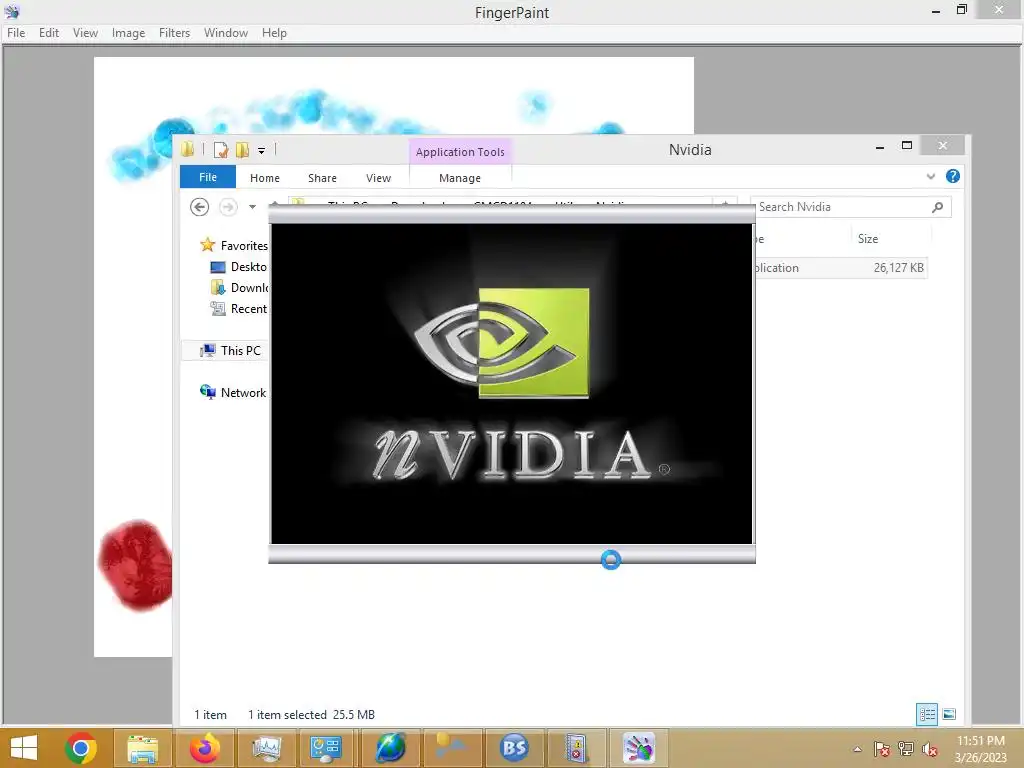1024x768 pixels.
Task: Open the performance monitor taskbar icon
Action: pos(266,748)
